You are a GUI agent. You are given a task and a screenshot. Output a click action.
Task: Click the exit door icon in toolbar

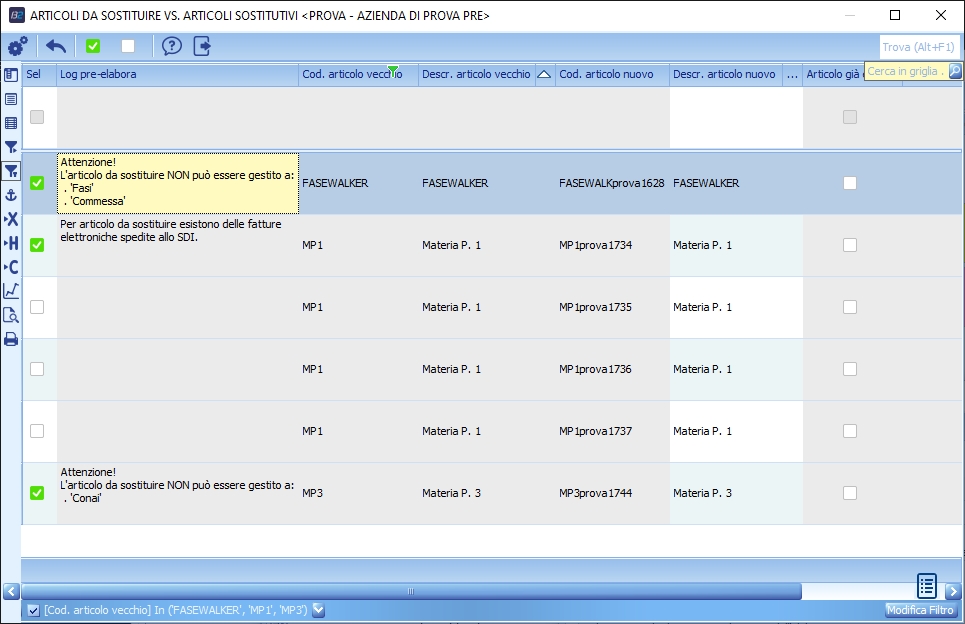(202, 46)
